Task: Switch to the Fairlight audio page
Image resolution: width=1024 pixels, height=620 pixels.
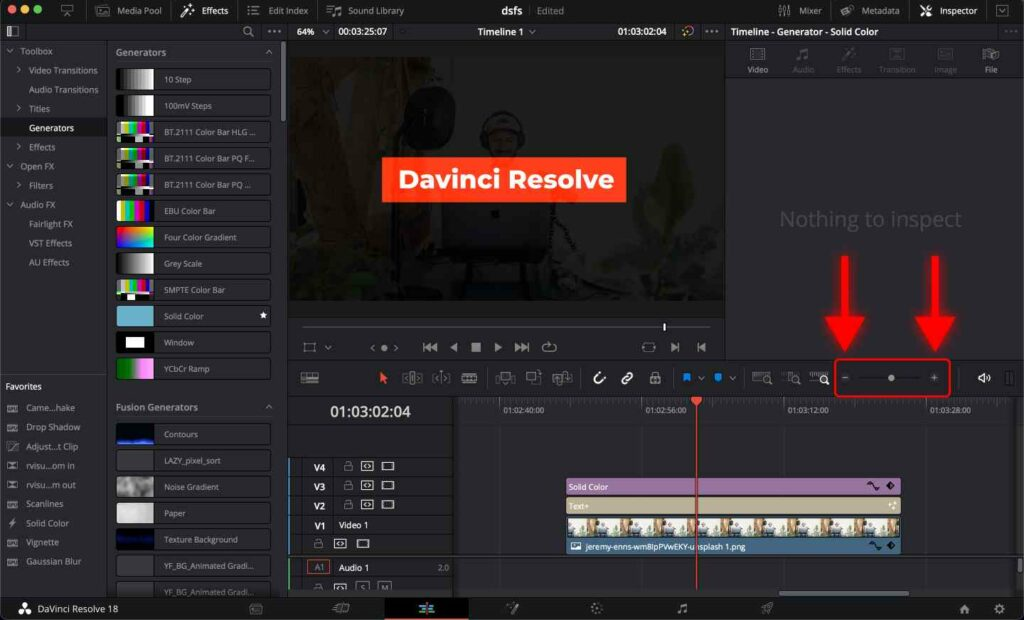Action: click(682, 607)
